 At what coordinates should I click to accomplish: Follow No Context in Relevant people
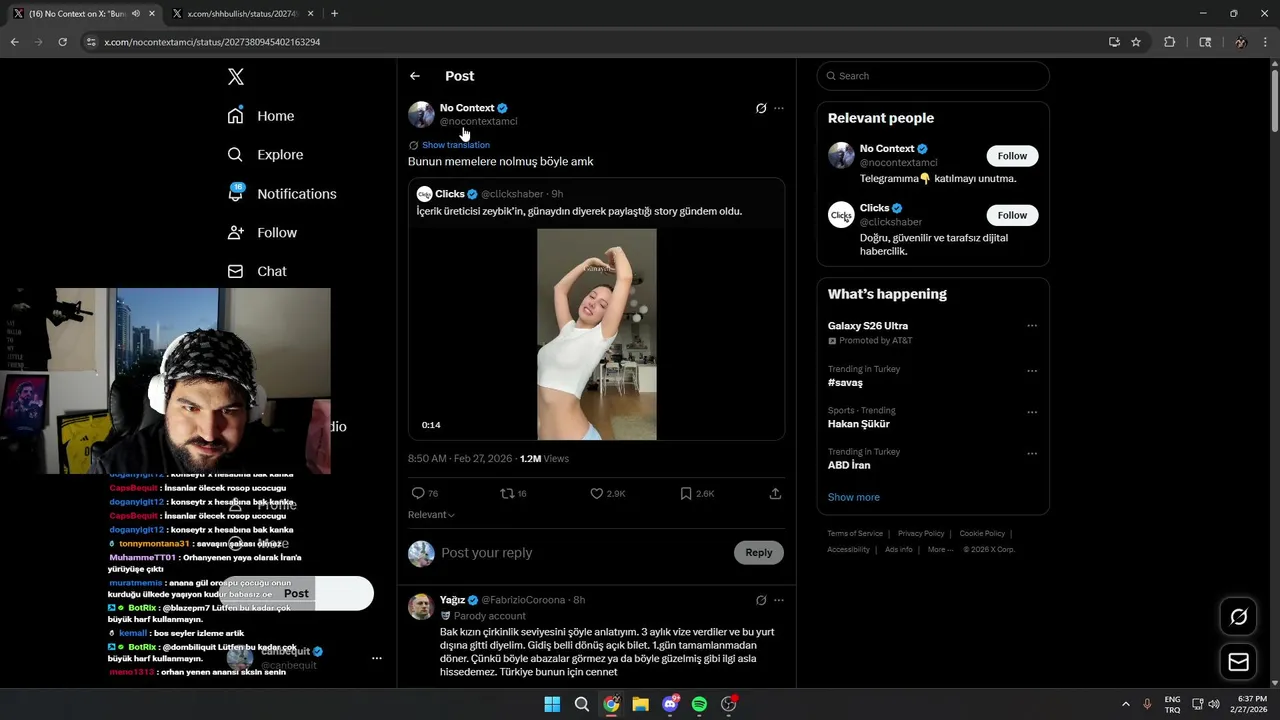(1012, 156)
